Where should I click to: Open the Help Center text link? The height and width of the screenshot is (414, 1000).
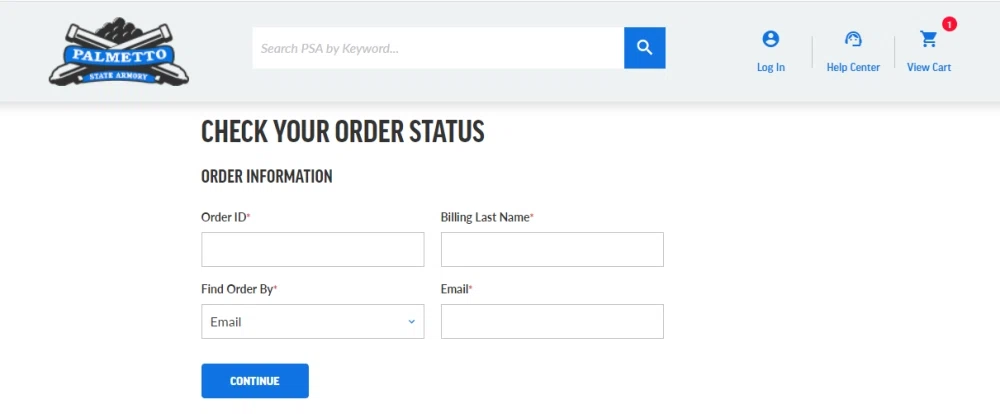853,67
